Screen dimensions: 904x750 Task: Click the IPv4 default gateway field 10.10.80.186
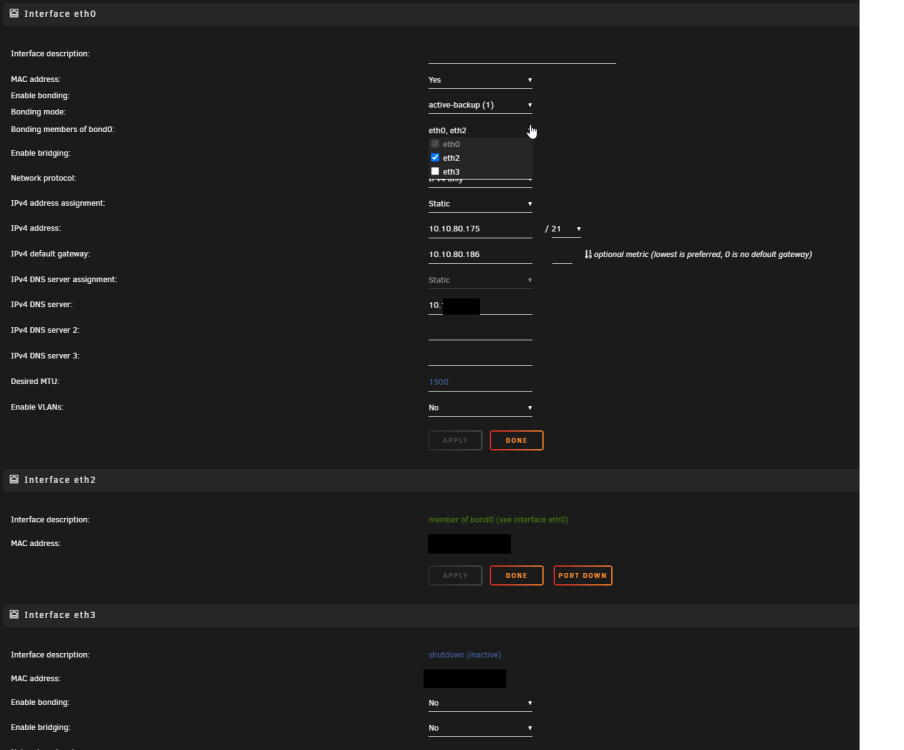(480, 254)
